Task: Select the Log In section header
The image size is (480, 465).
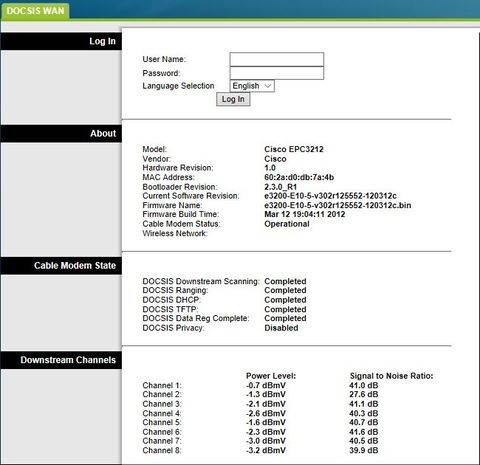Action: click(x=61, y=41)
